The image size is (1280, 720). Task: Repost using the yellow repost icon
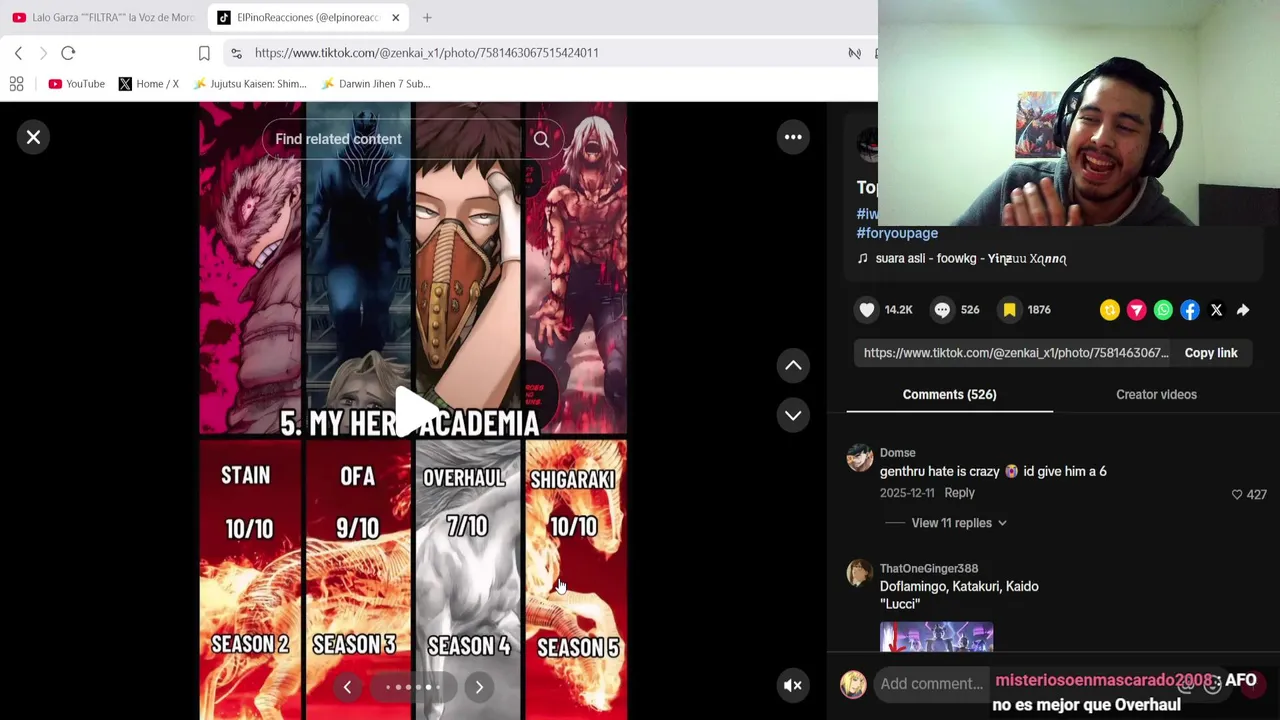click(x=1109, y=310)
